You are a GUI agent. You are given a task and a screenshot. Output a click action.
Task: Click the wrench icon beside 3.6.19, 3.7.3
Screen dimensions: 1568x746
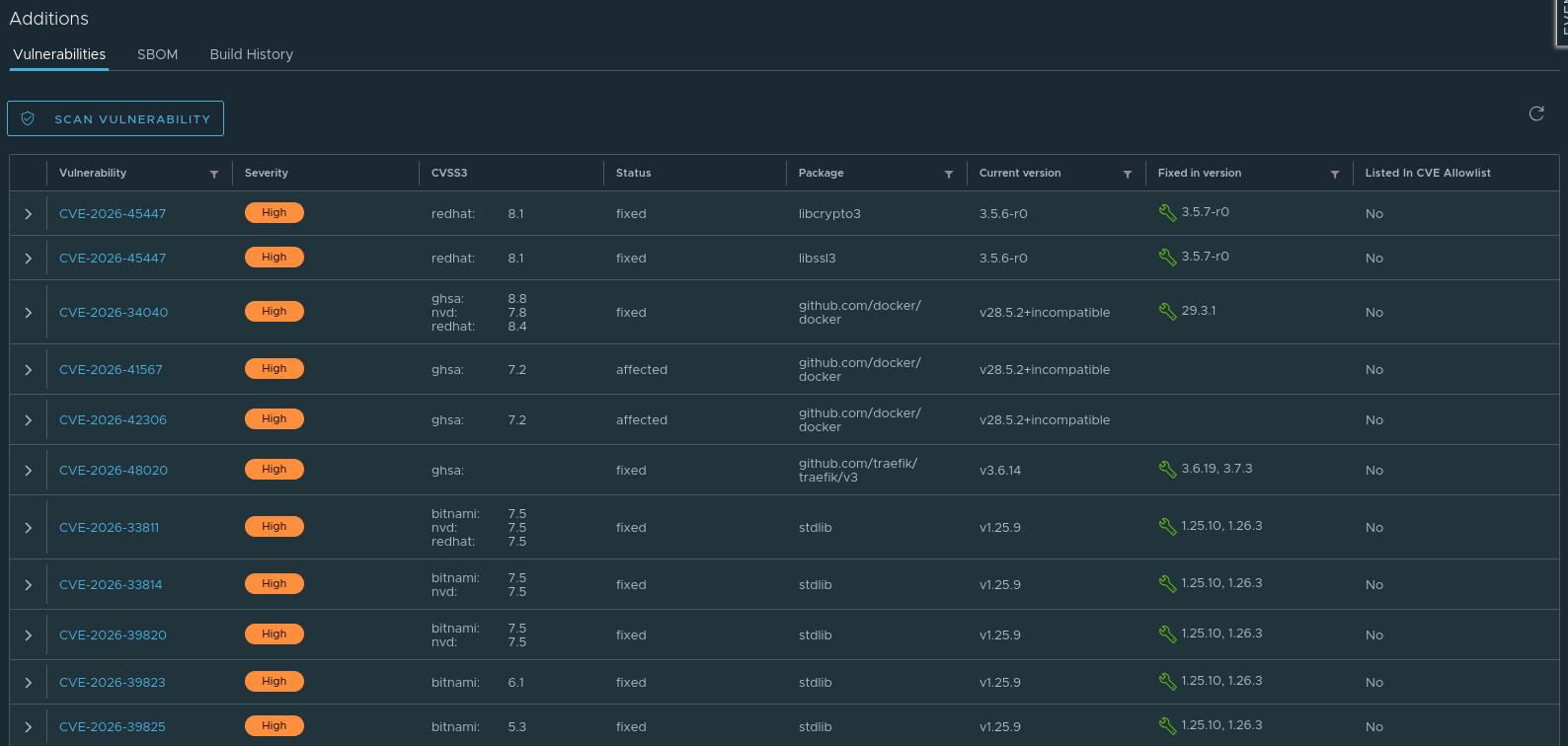[1167, 469]
